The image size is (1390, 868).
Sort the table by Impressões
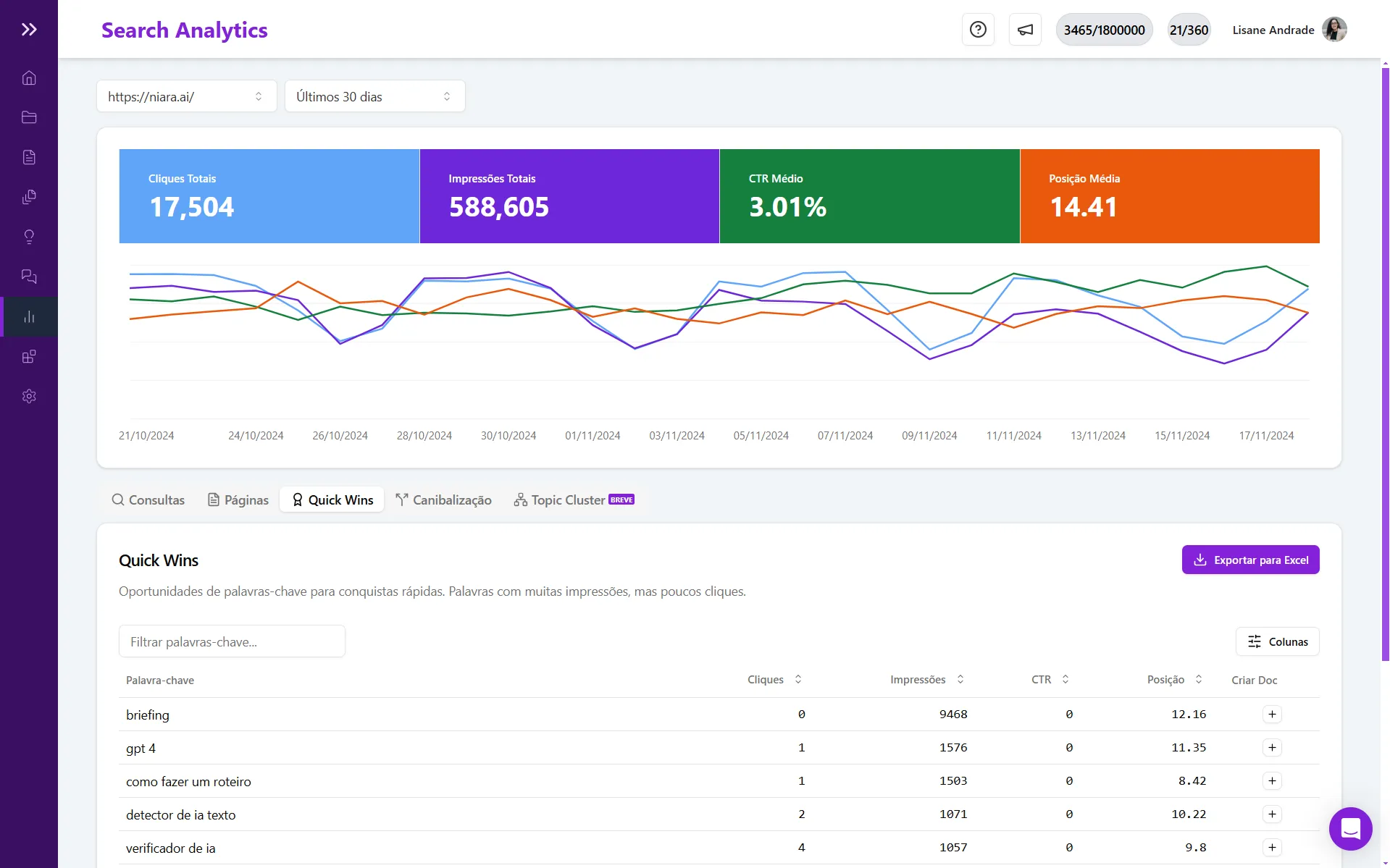coord(926,680)
